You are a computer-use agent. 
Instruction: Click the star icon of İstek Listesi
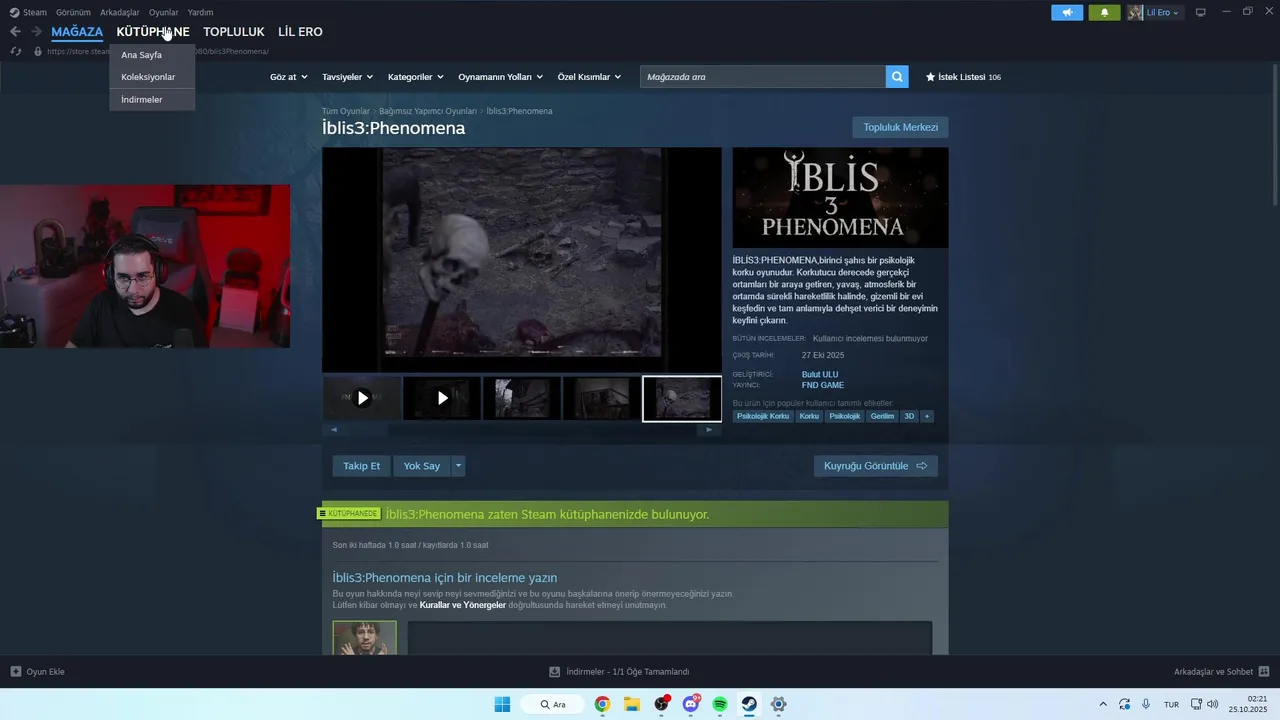coord(930,77)
